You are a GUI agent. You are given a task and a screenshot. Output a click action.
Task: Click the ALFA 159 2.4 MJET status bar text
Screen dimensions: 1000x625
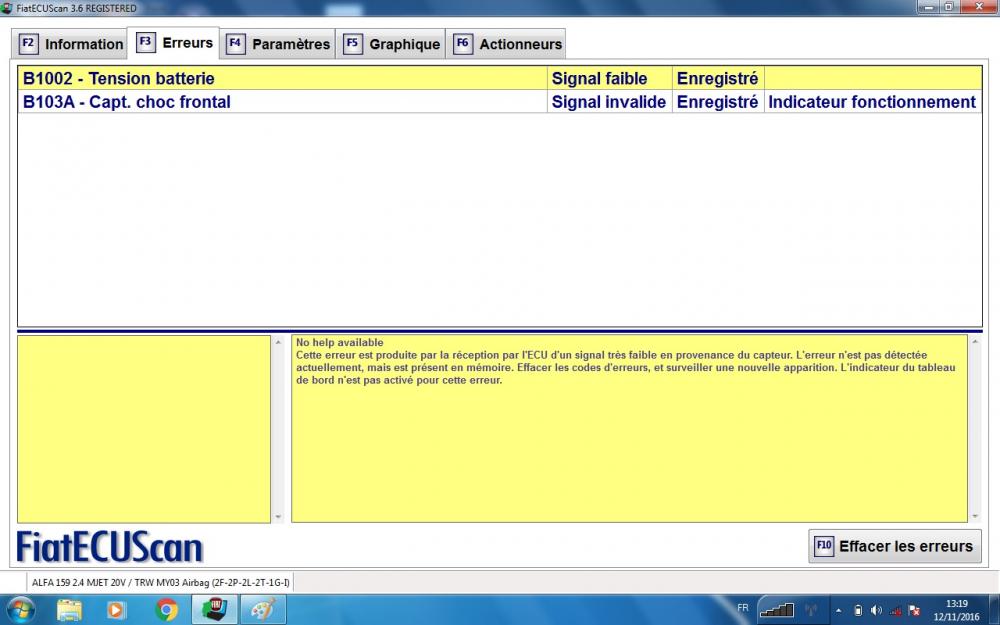(161, 582)
